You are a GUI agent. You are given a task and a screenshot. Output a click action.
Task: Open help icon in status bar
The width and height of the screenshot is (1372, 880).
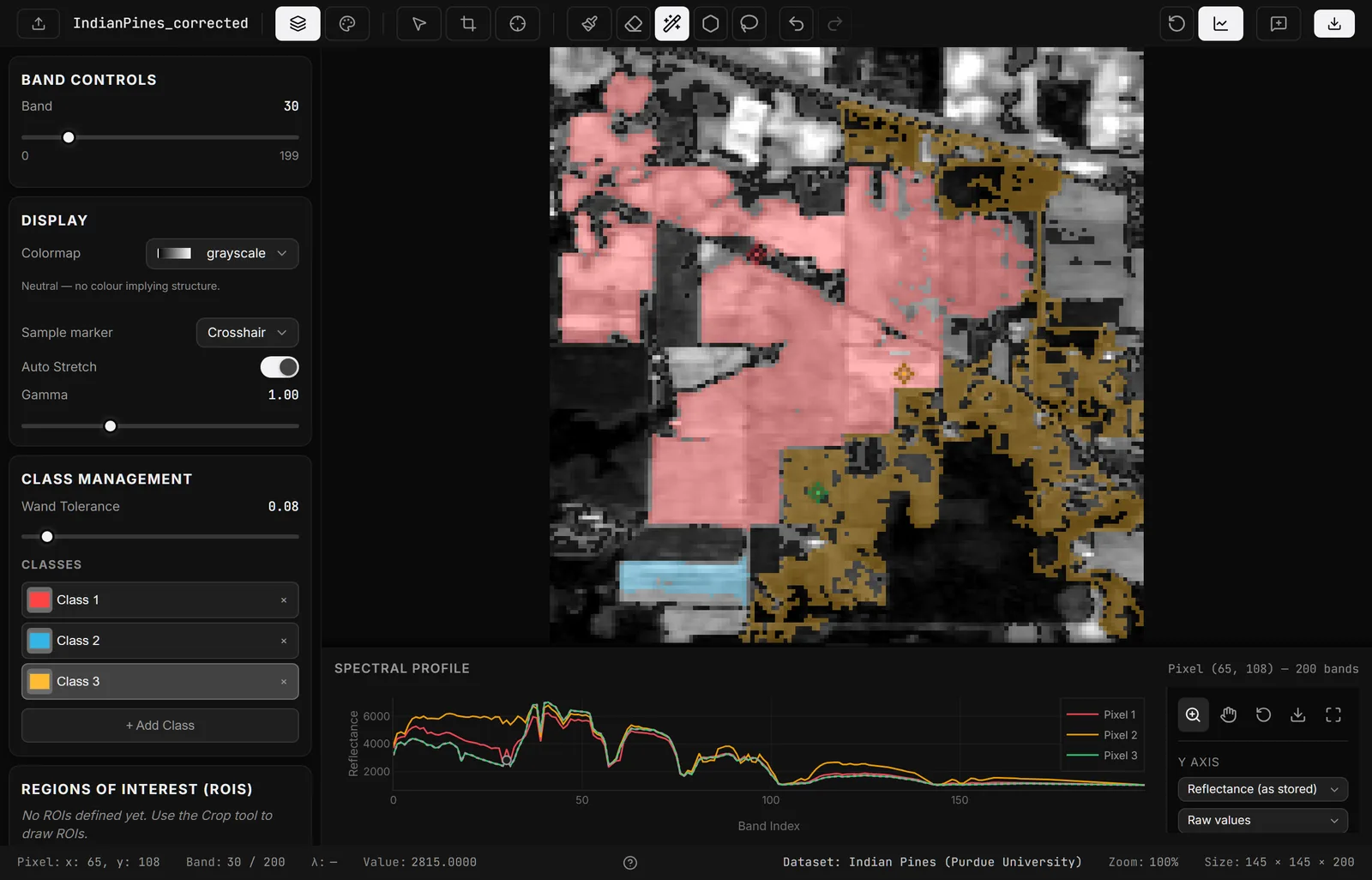coord(630,863)
